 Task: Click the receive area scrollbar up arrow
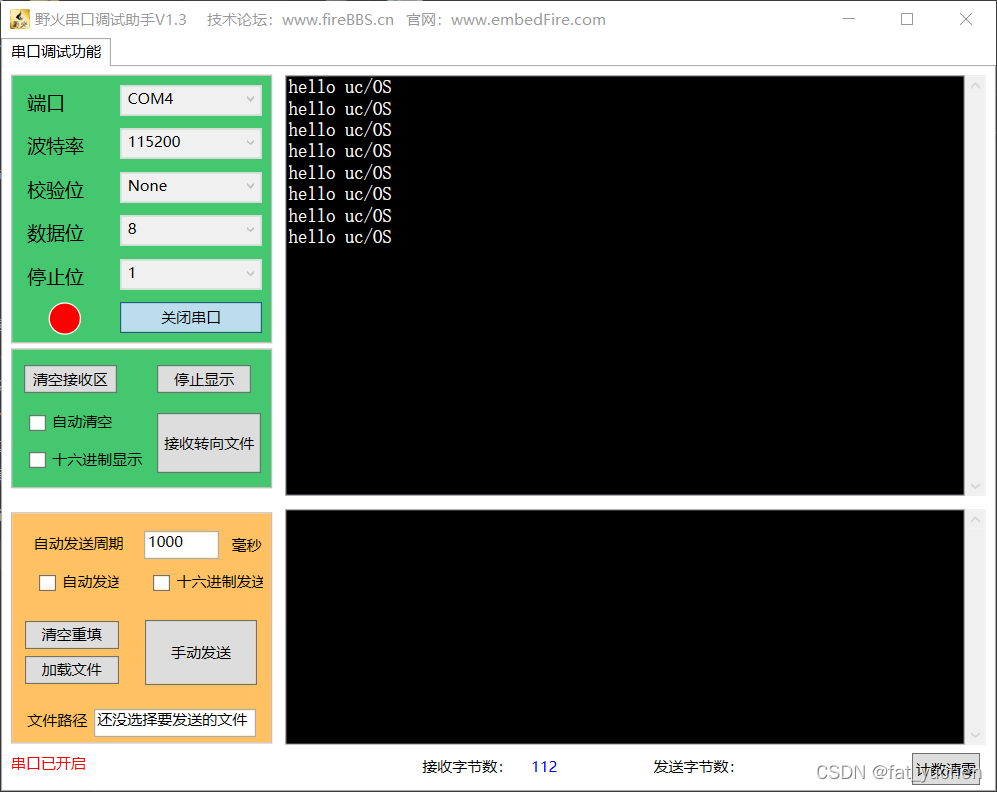pyautogui.click(x=975, y=86)
